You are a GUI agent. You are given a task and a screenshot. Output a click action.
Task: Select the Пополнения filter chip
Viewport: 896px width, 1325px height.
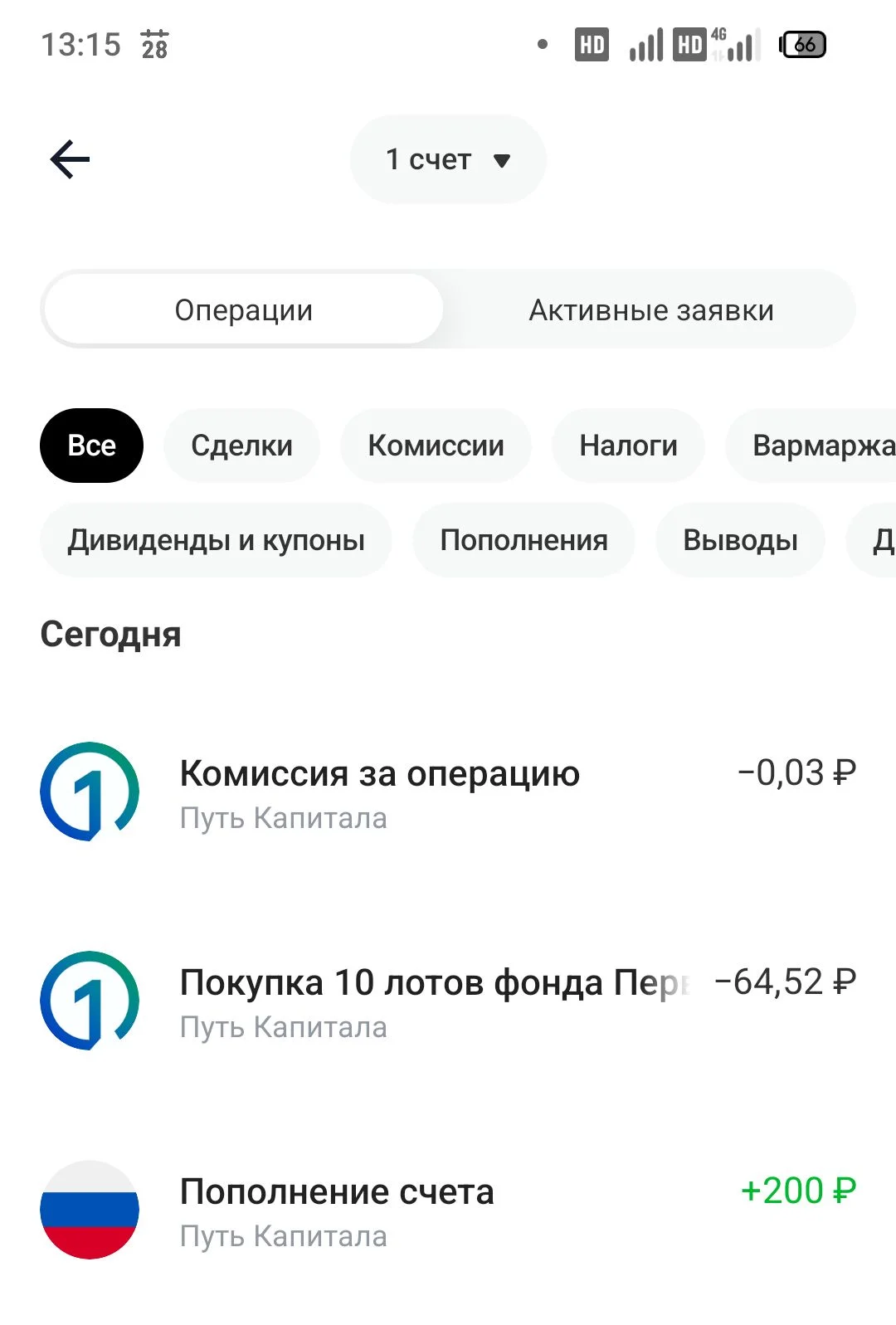tap(523, 540)
